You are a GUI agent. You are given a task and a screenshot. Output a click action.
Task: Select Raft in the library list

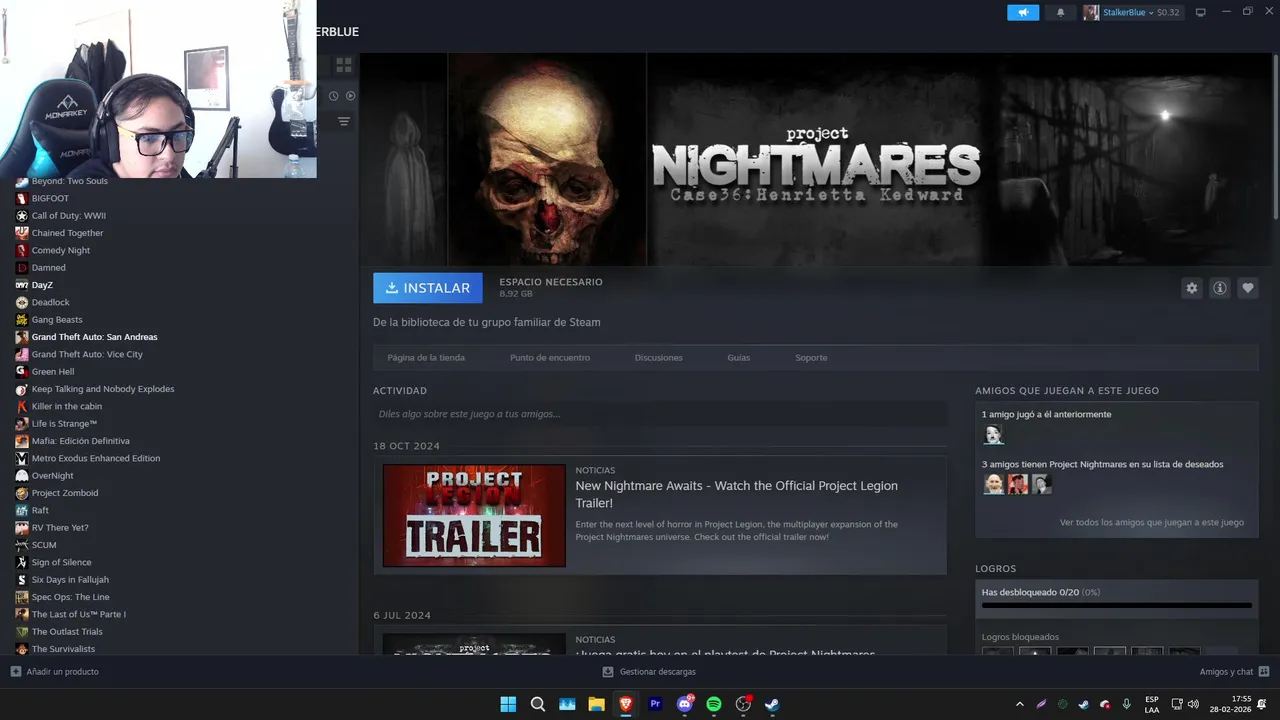(40, 510)
